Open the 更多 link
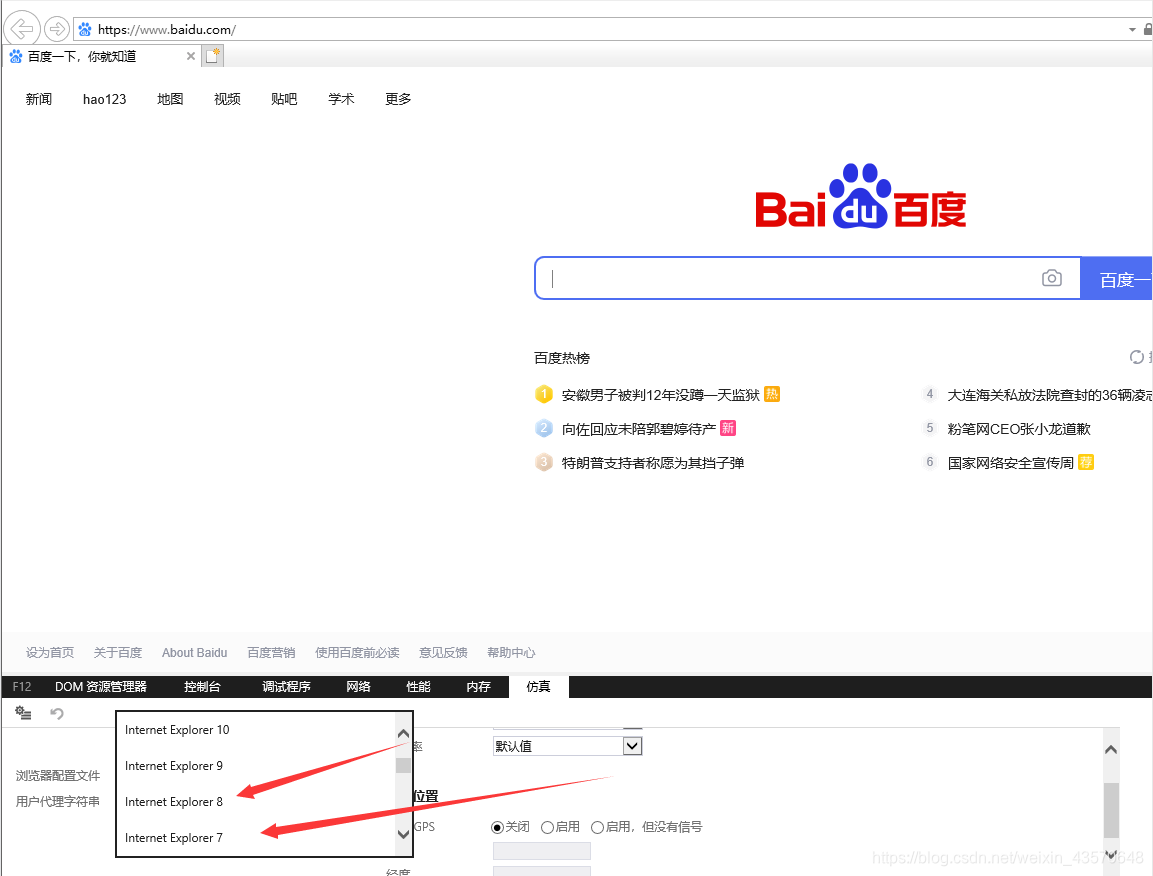The image size is (1153, 876). click(398, 99)
